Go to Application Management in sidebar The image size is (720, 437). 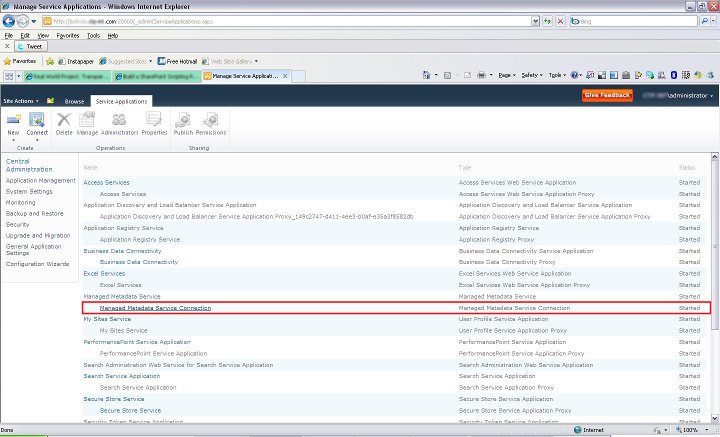[x=40, y=180]
